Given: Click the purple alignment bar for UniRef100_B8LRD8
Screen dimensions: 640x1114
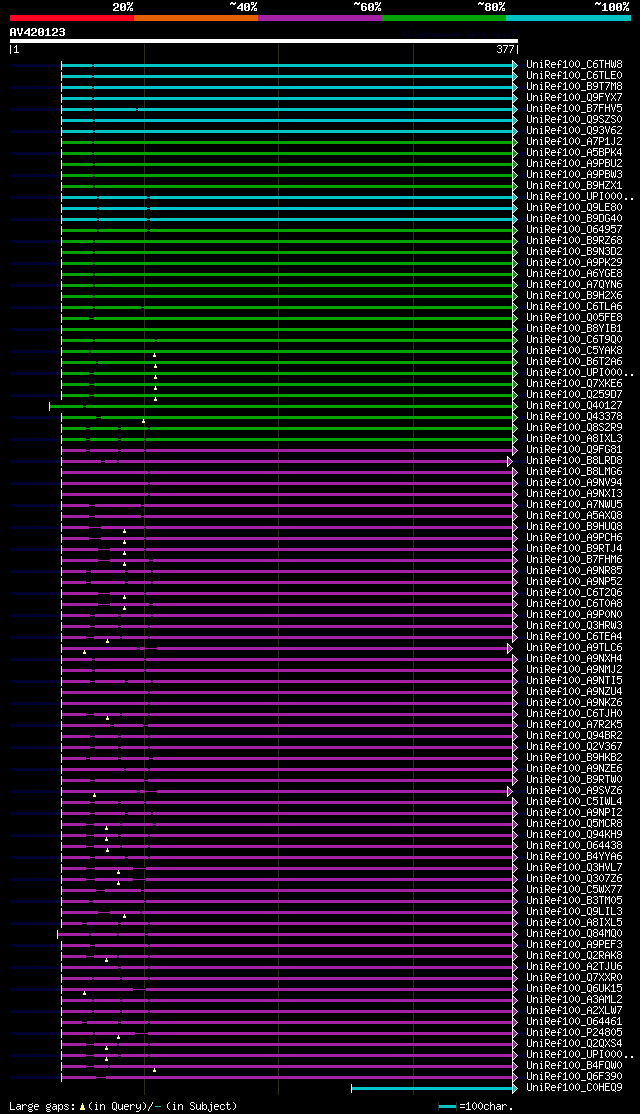Looking at the screenshot, I should pyautogui.click(x=287, y=461).
